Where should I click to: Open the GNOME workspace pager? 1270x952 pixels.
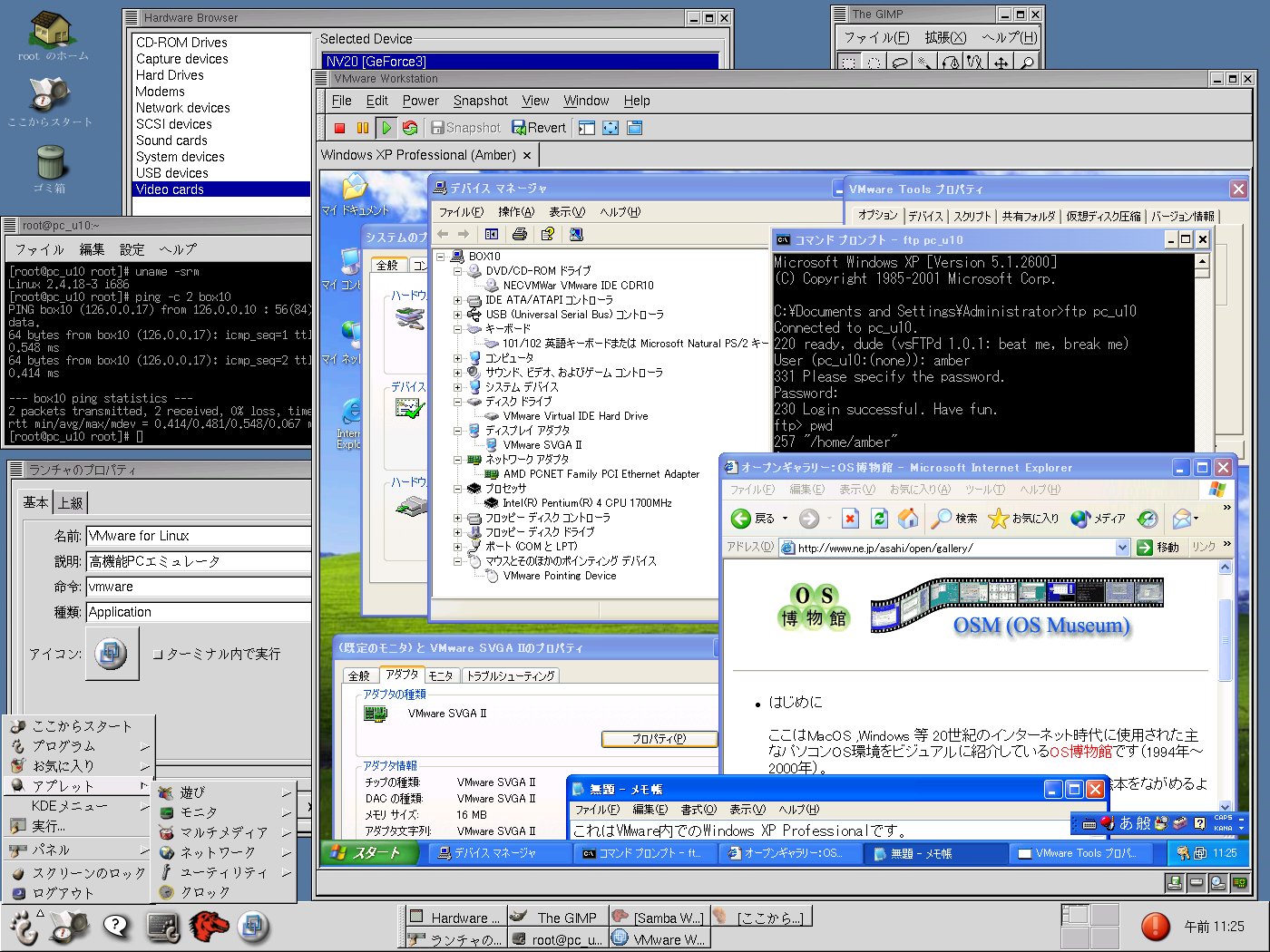click(1089, 927)
